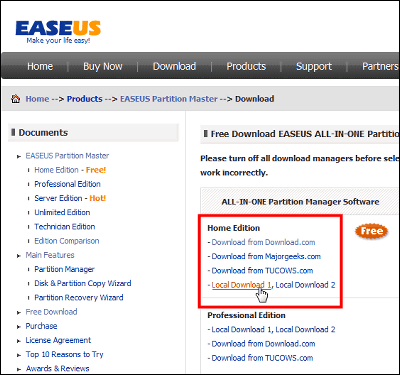400x375 pixels.
Task: Click Download from Majorgeeks.com link
Action: point(266,257)
